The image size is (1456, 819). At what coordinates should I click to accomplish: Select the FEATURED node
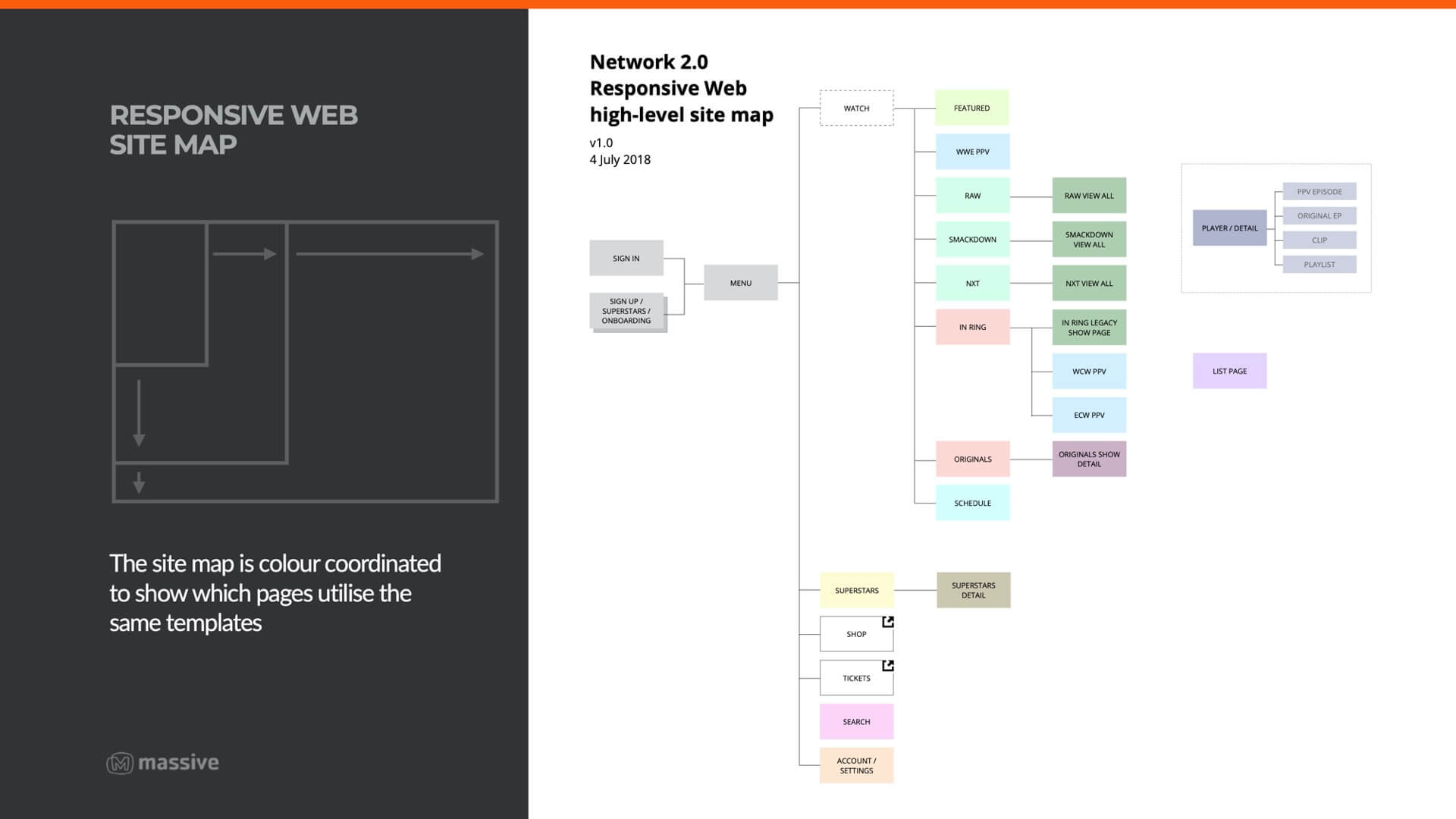(x=972, y=108)
